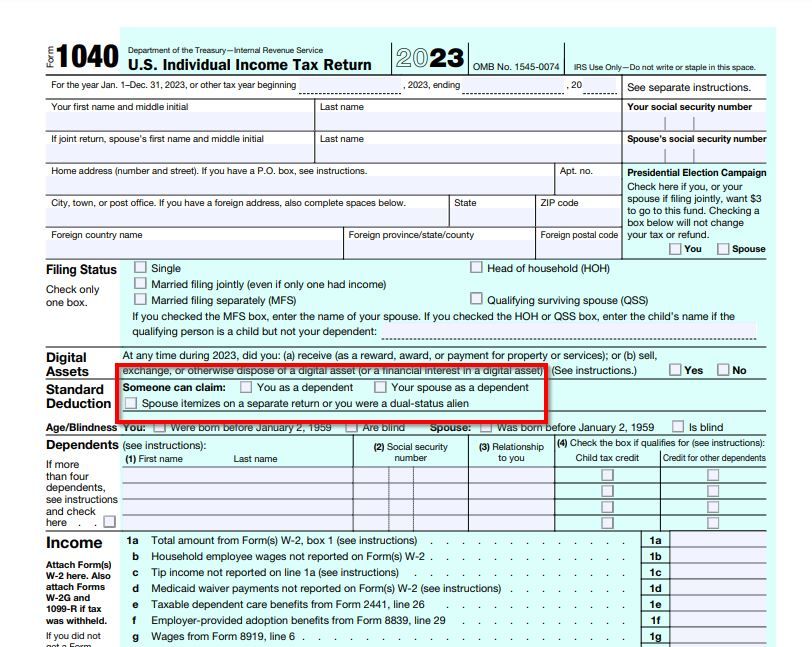Click your Last name field
Image resolution: width=812 pixels, height=647 pixels.
point(468,122)
